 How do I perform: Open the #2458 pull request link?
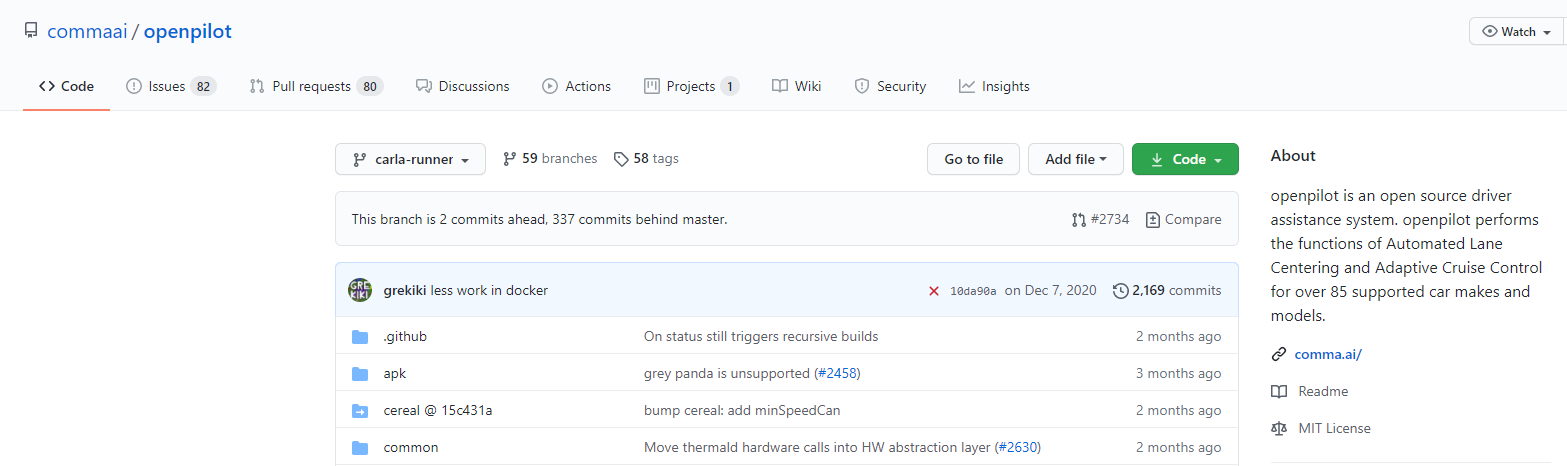point(837,373)
